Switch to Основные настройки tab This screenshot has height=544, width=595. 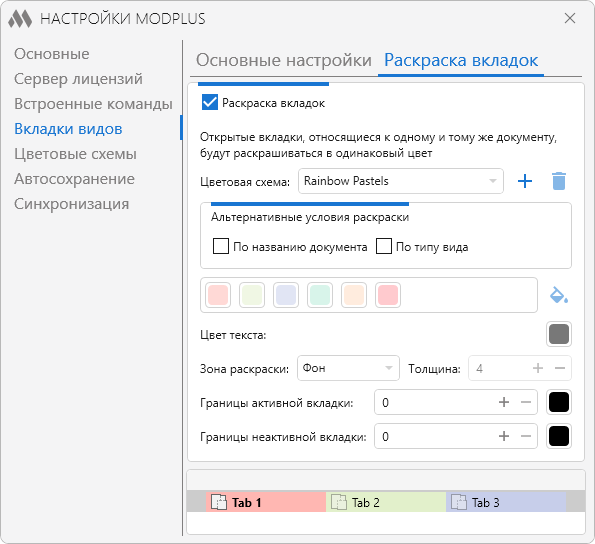click(x=284, y=60)
